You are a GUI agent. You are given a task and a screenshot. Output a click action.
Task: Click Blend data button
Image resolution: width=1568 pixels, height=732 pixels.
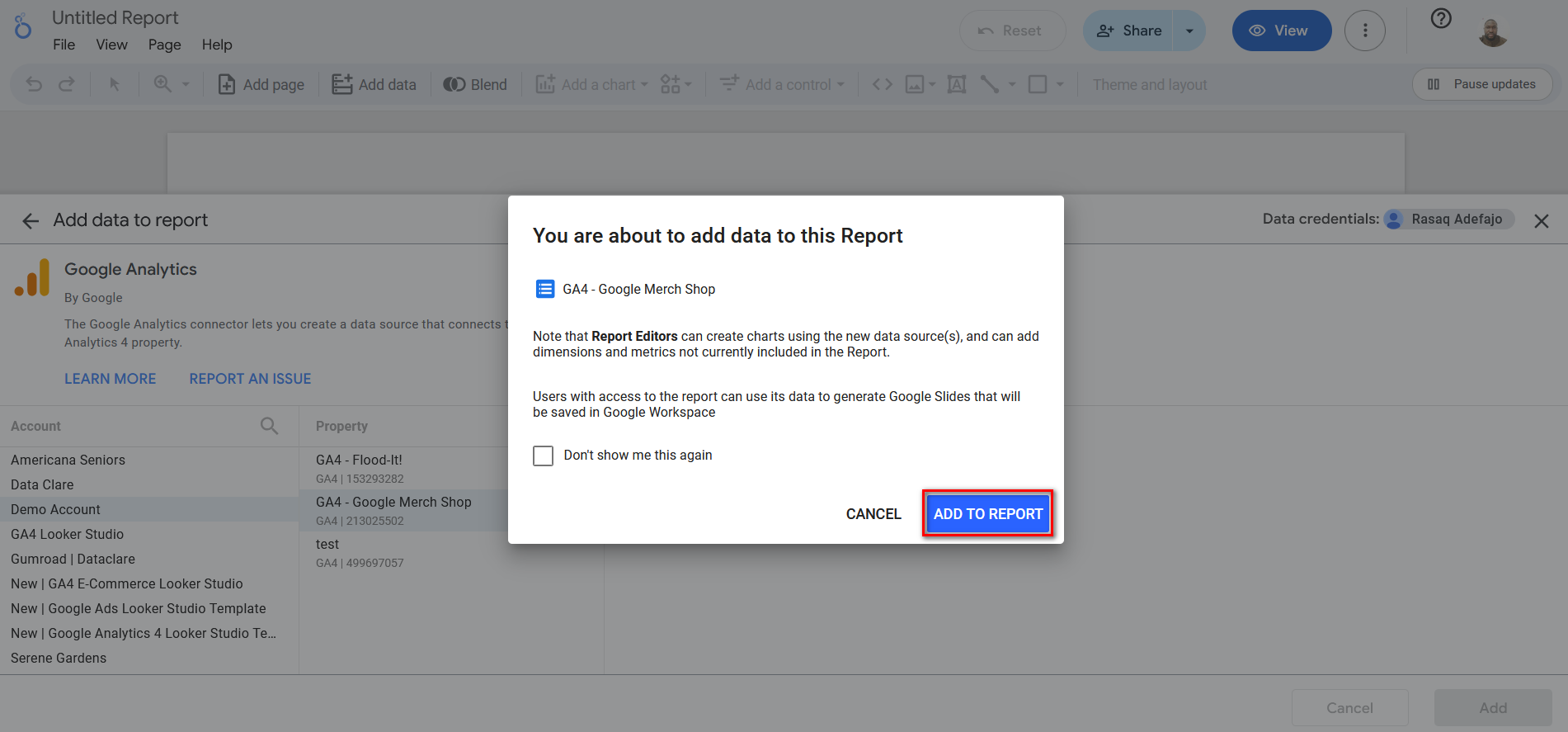475,84
